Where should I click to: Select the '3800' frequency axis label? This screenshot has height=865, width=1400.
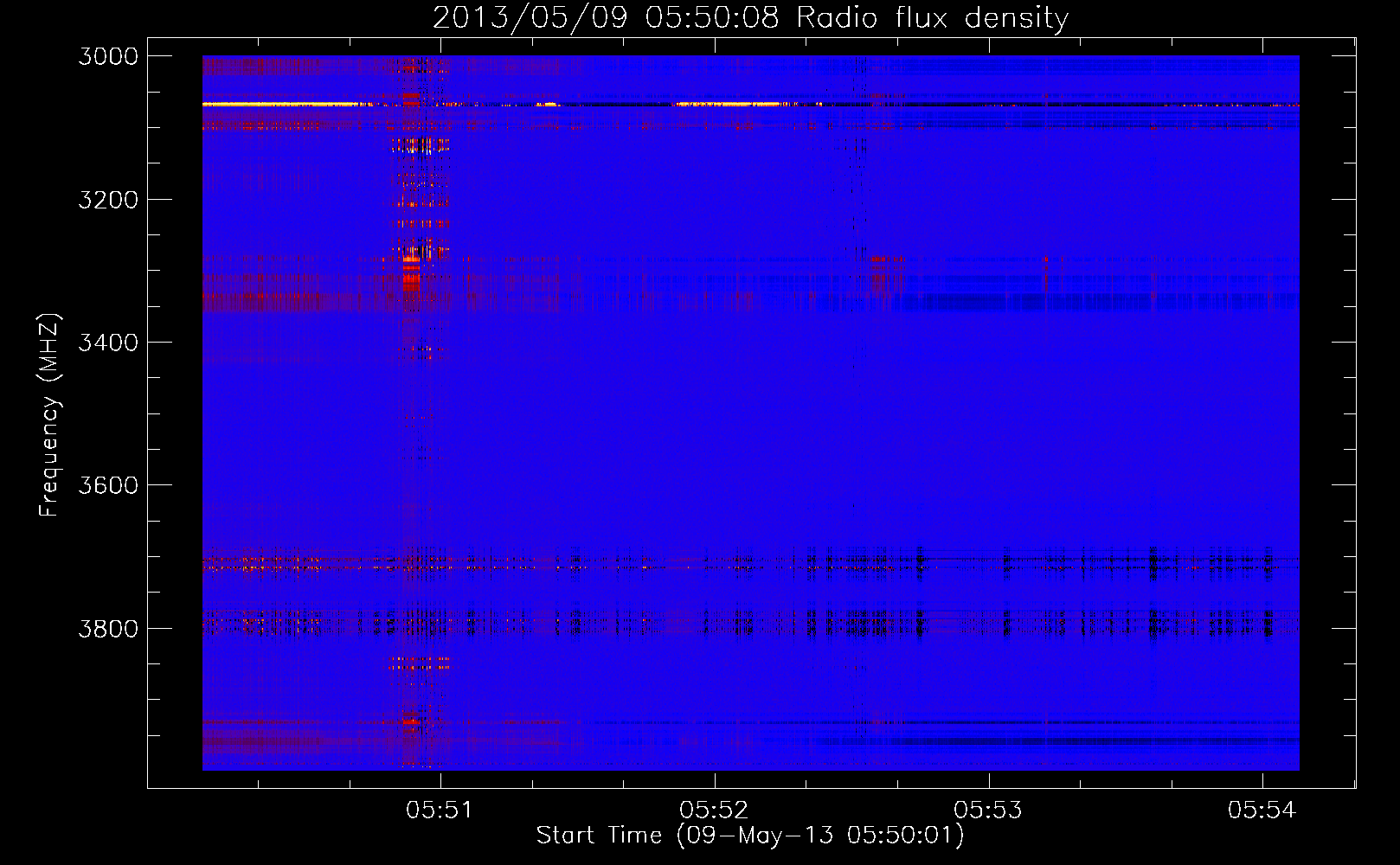tap(108, 628)
